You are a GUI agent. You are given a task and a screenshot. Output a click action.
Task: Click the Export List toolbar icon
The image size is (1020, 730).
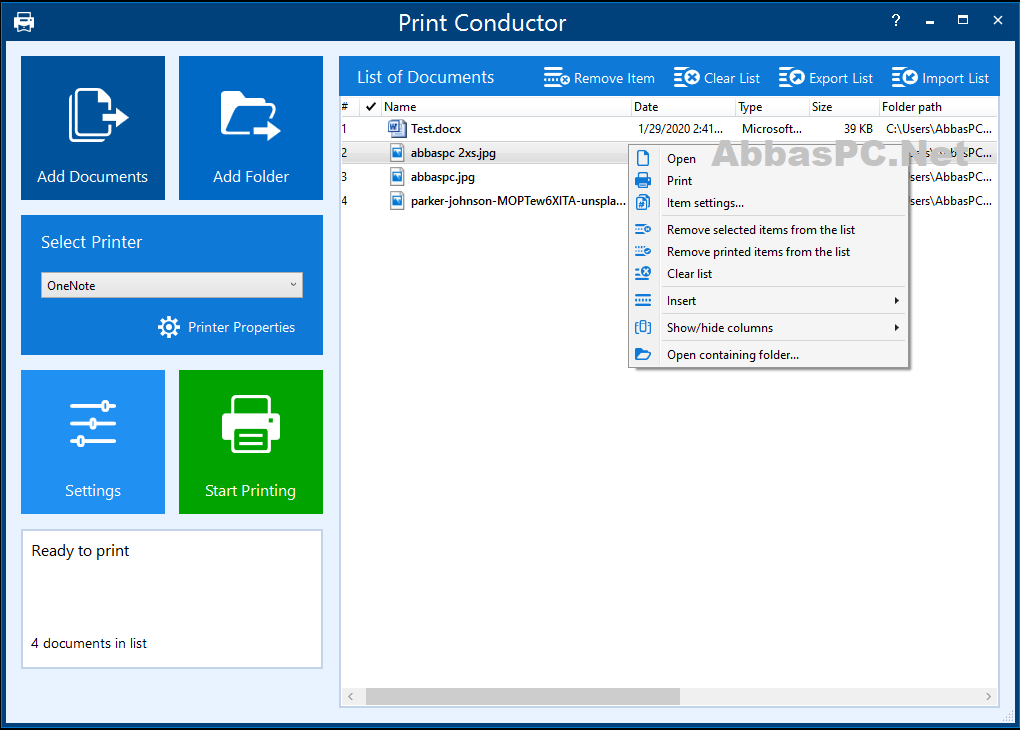792,77
